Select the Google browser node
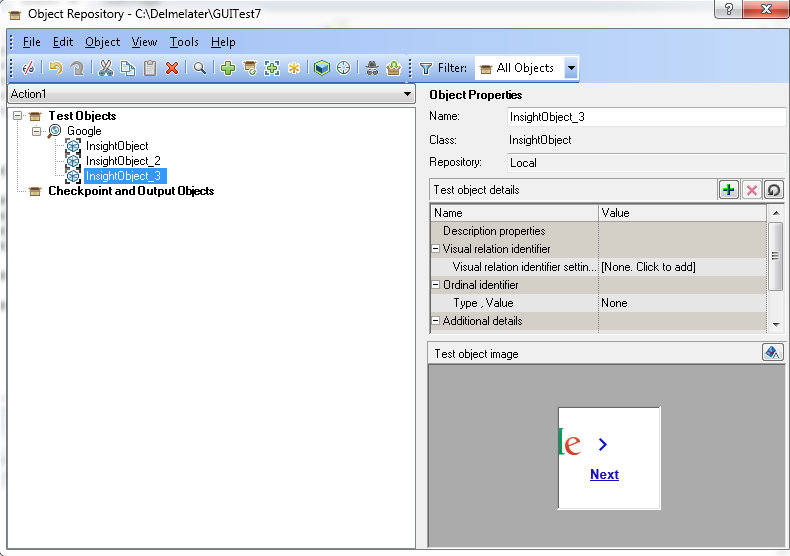The width and height of the screenshot is (790, 556). (84, 131)
